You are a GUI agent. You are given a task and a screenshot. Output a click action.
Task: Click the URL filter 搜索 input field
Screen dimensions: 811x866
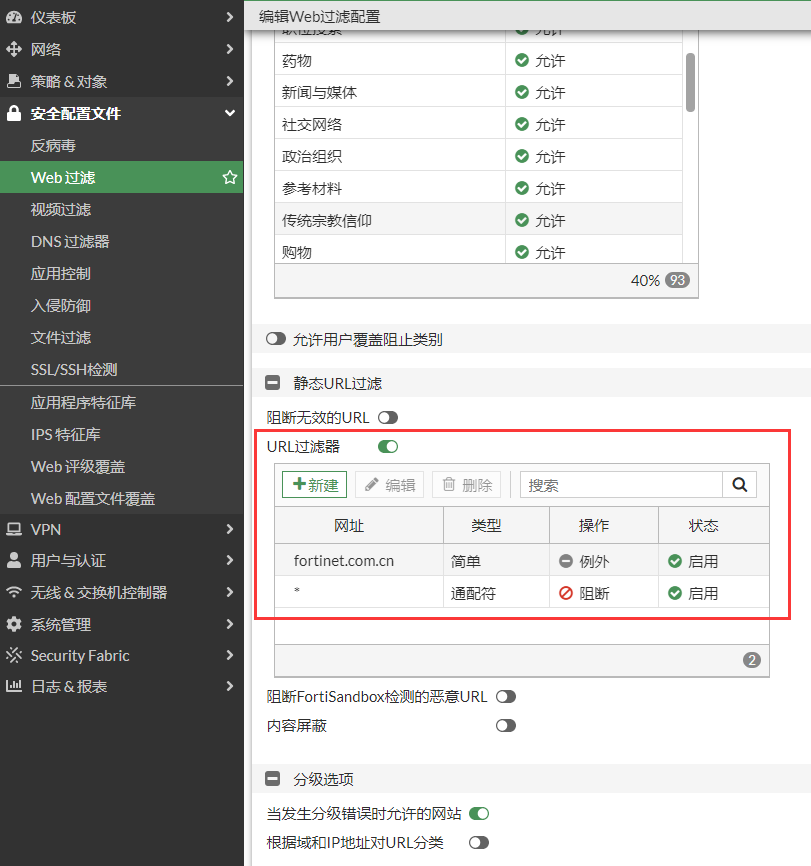coord(620,485)
